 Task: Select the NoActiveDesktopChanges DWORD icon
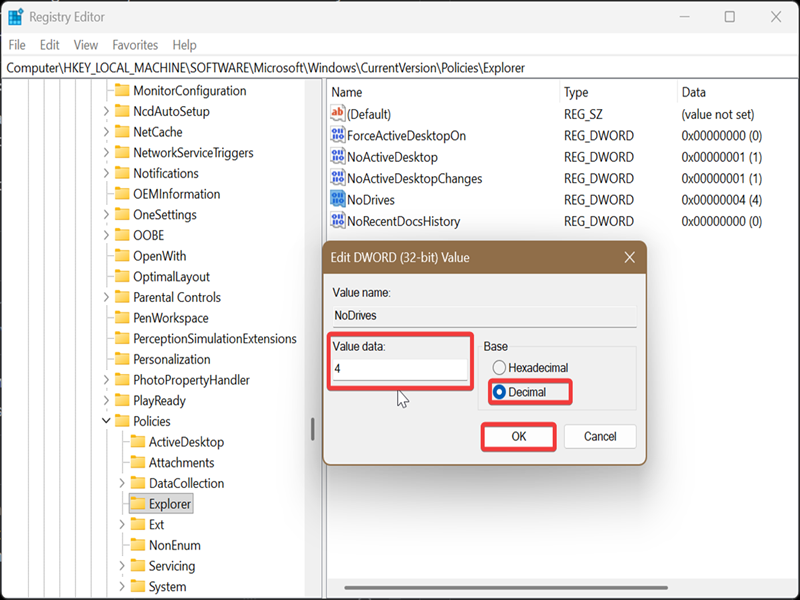[x=338, y=178]
